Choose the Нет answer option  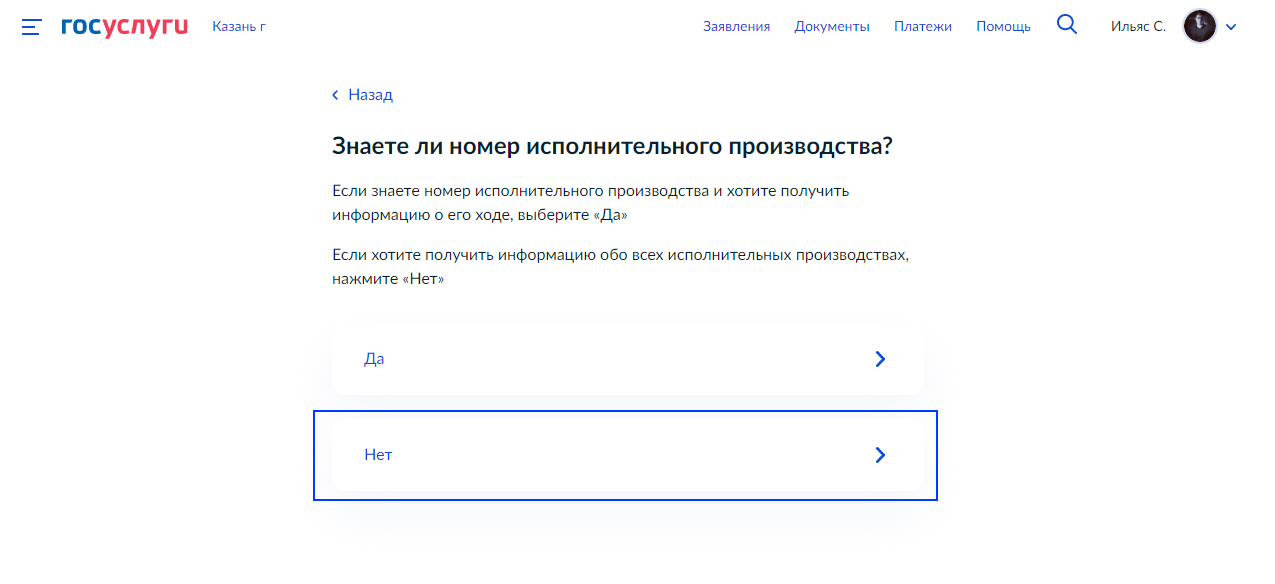pyautogui.click(x=378, y=455)
